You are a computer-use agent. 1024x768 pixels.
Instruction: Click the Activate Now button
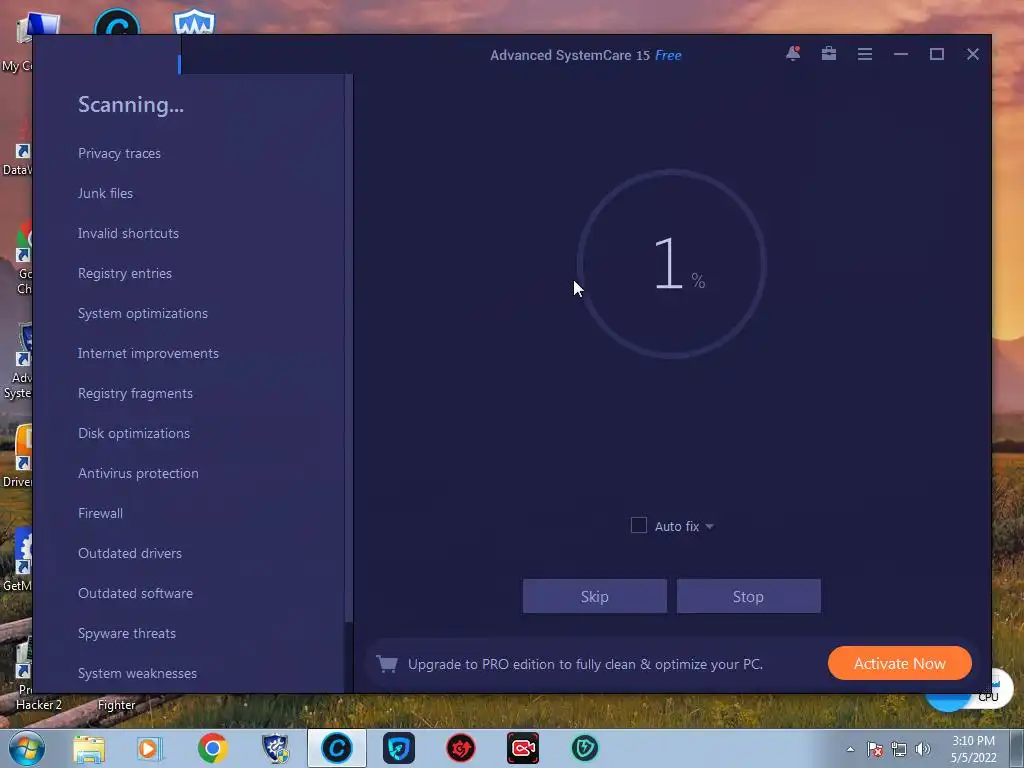899,663
